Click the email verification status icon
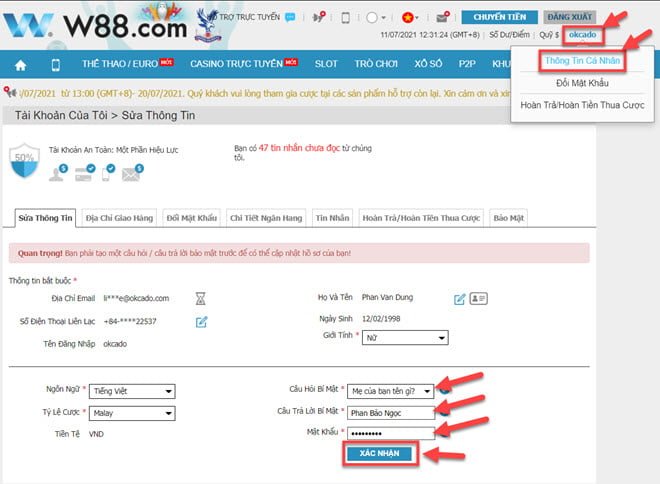Viewport: 660px width, 484px height. click(133, 173)
